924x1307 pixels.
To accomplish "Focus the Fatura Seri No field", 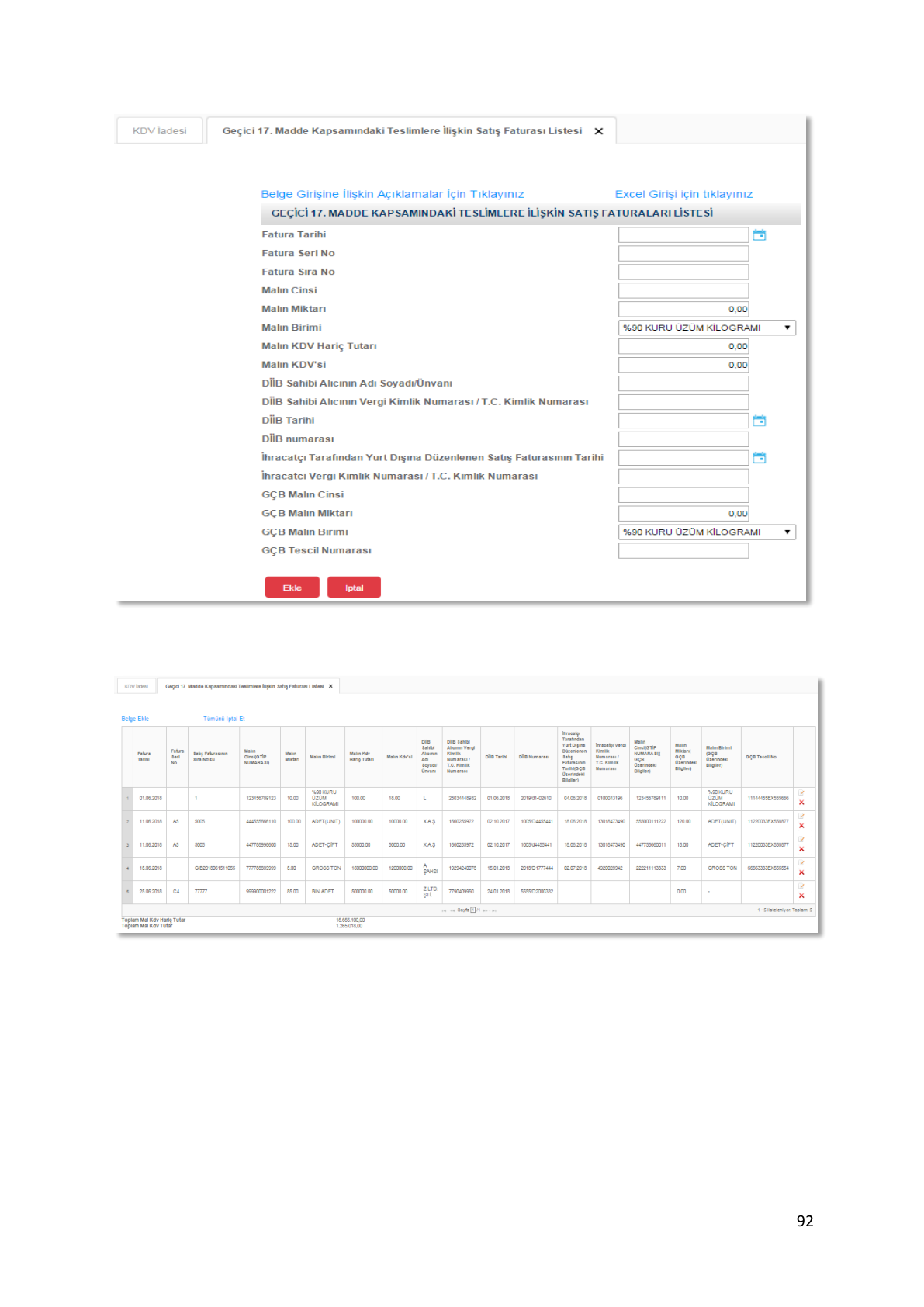I will click(683, 253).
